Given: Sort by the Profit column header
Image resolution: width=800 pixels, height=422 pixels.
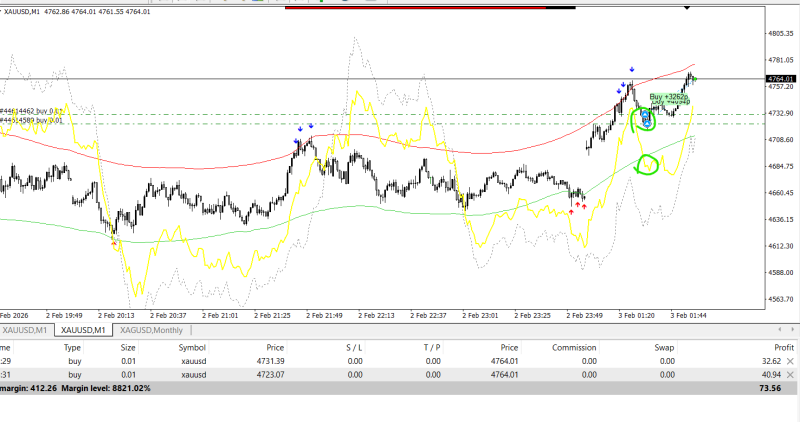Looking at the screenshot, I should click(x=784, y=347).
